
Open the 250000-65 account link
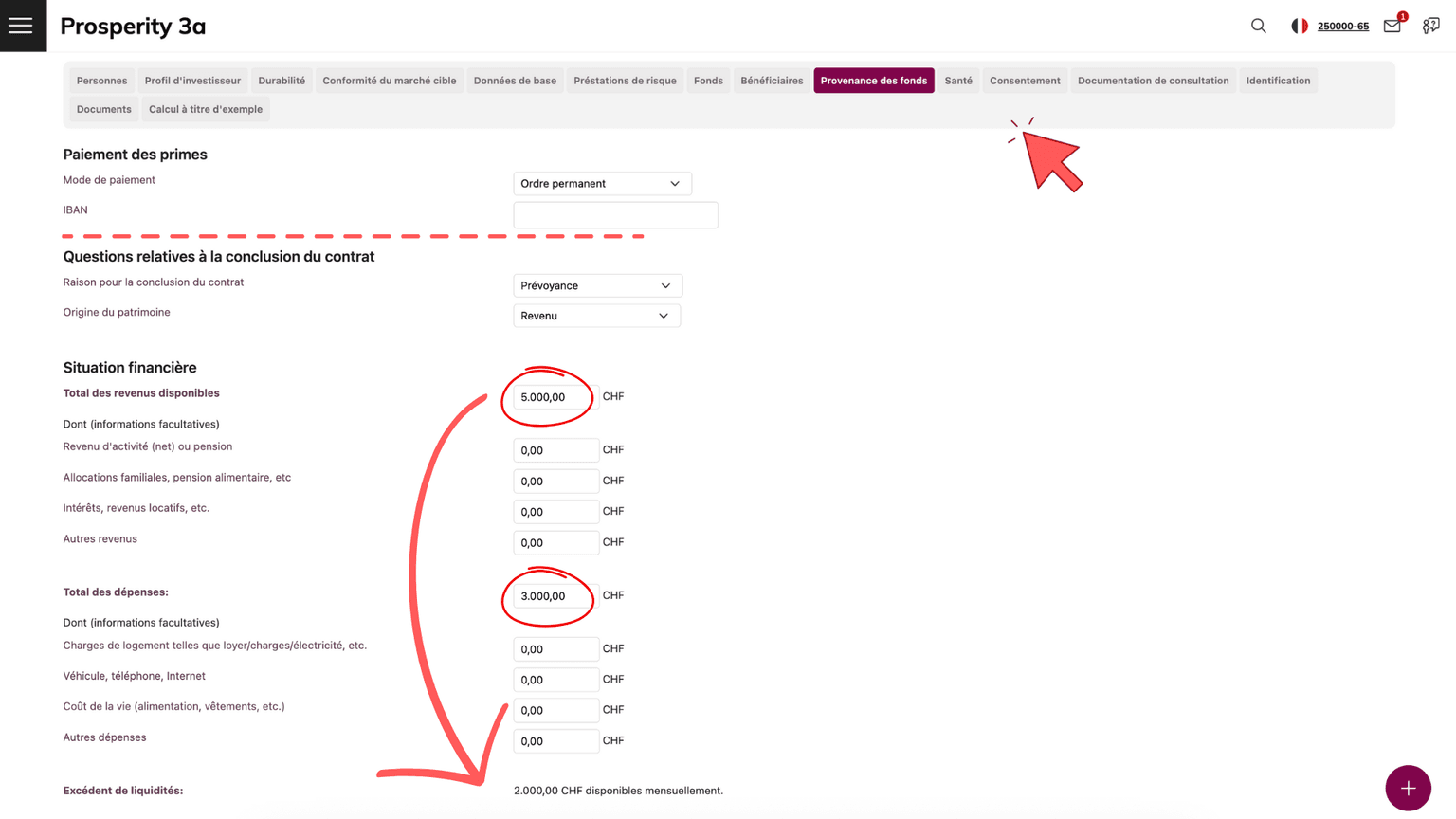point(1342,27)
